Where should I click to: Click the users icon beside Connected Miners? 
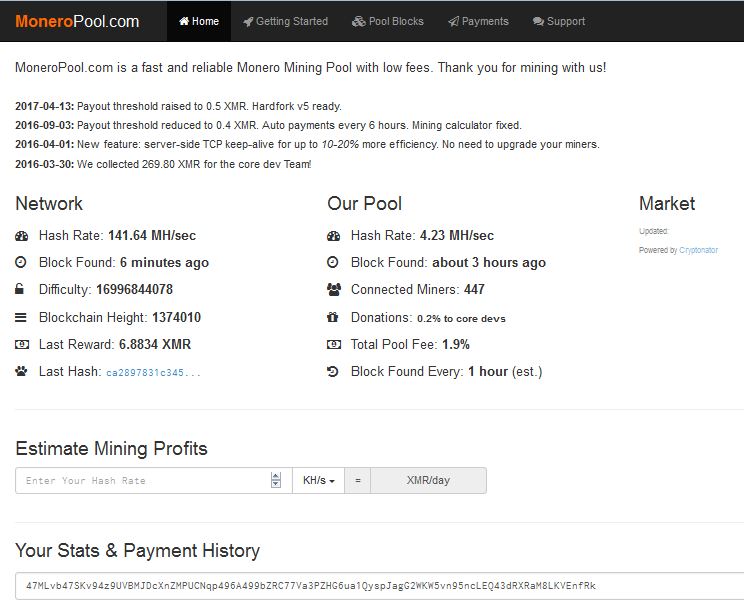click(334, 289)
